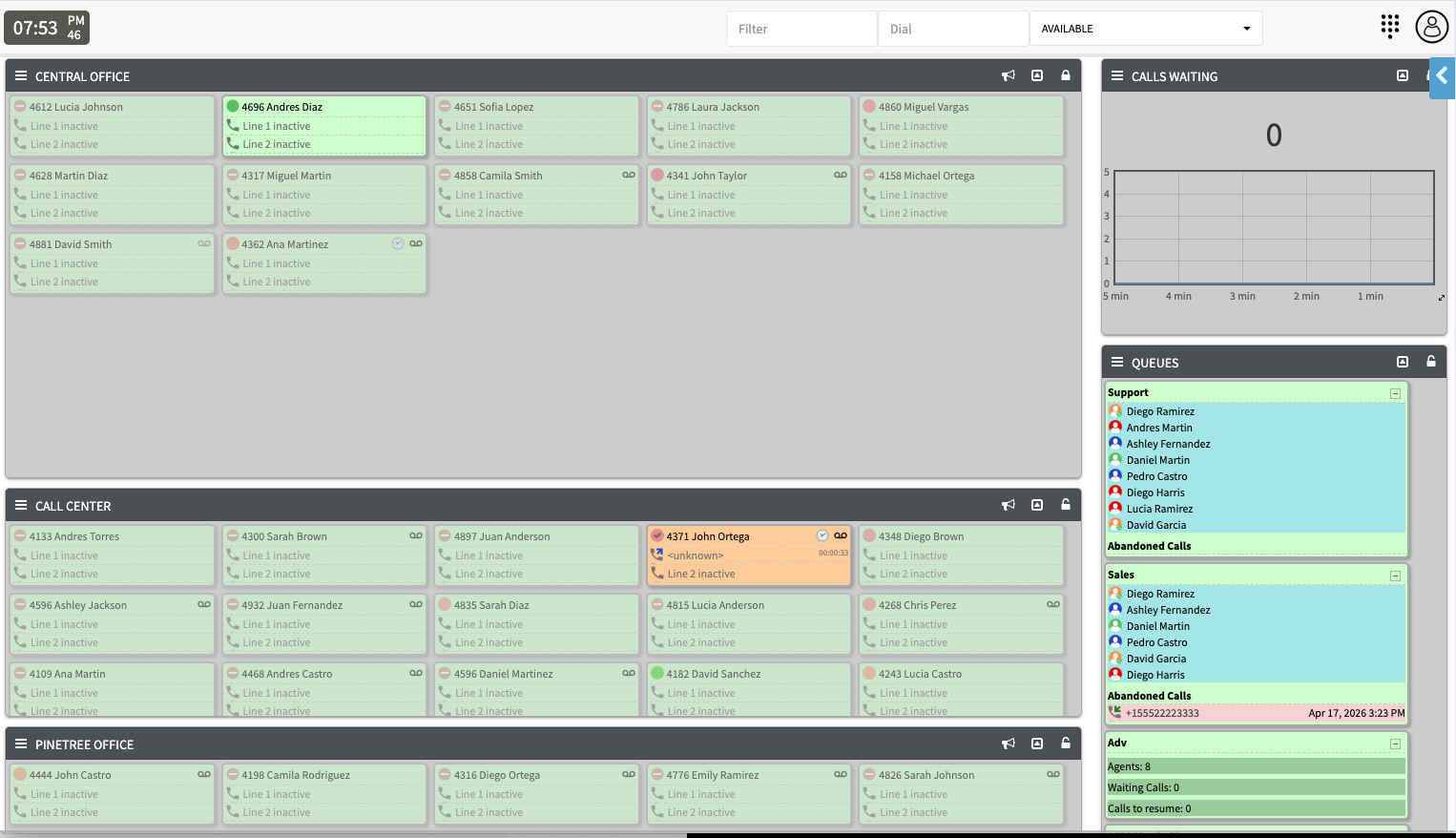Click the Pinetree Office megaphone icon

1008,744
